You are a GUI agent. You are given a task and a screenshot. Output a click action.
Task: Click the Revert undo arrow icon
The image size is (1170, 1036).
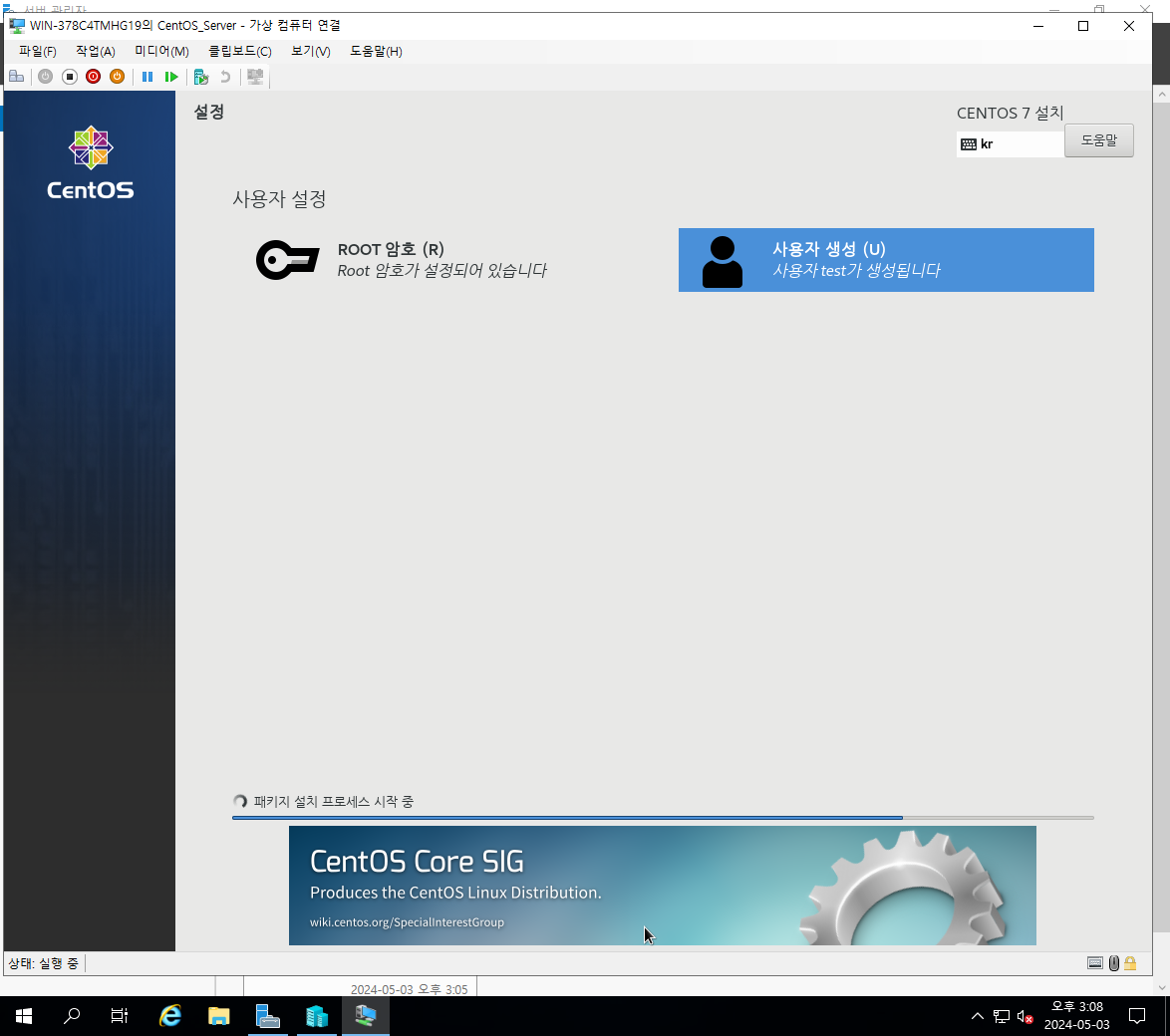pyautogui.click(x=224, y=77)
